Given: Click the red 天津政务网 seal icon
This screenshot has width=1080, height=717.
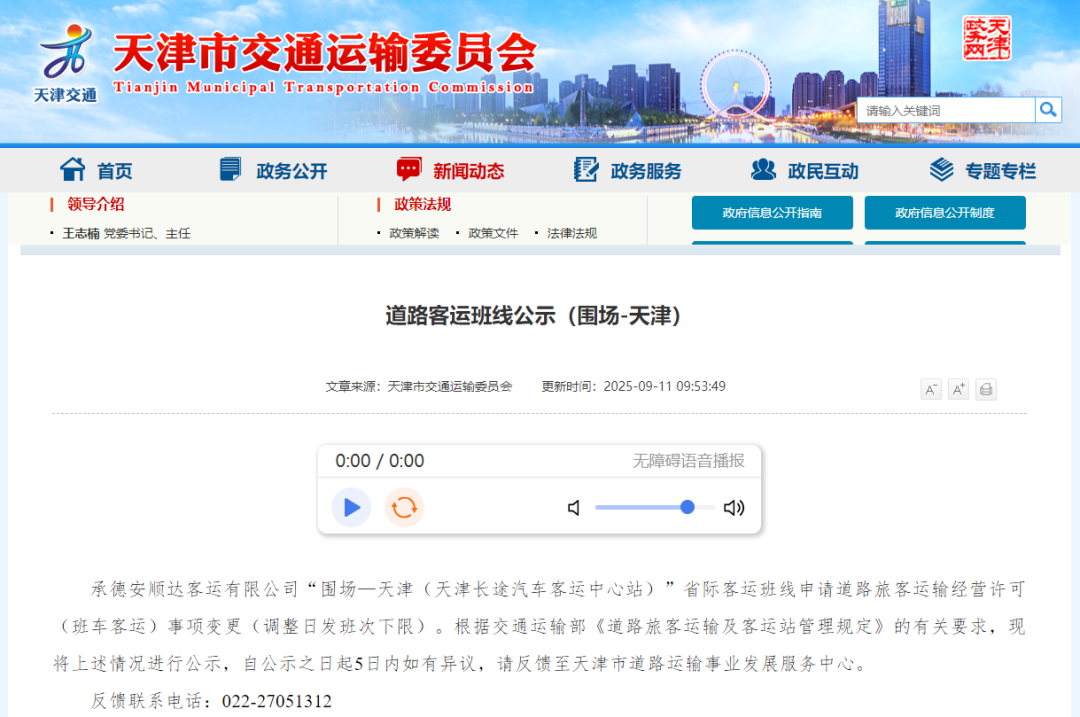Looking at the screenshot, I should [986, 39].
